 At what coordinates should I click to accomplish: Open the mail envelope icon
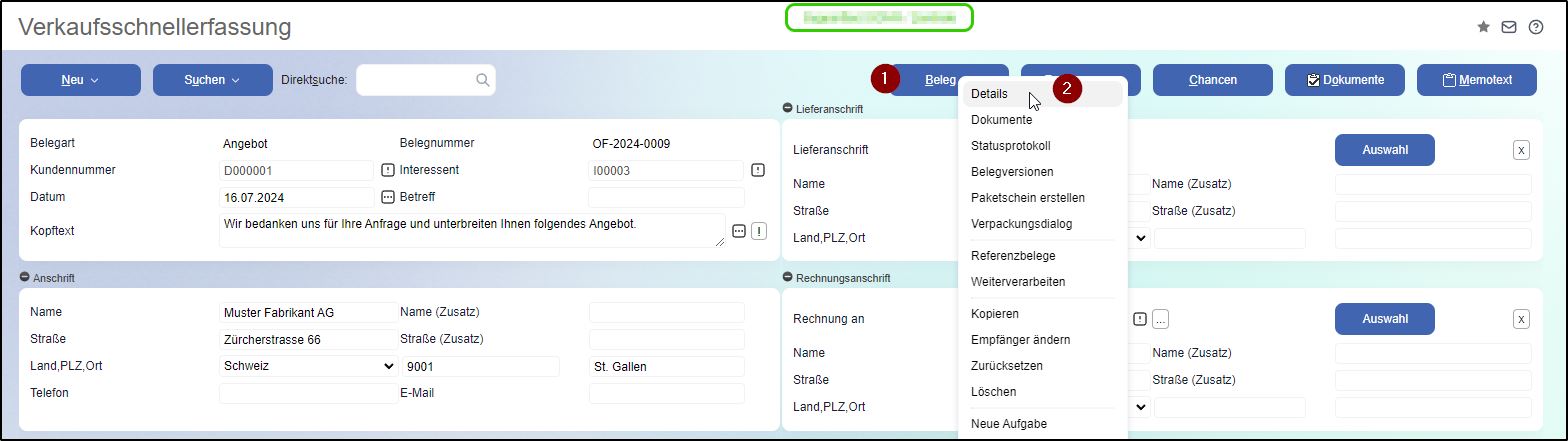point(1509,28)
